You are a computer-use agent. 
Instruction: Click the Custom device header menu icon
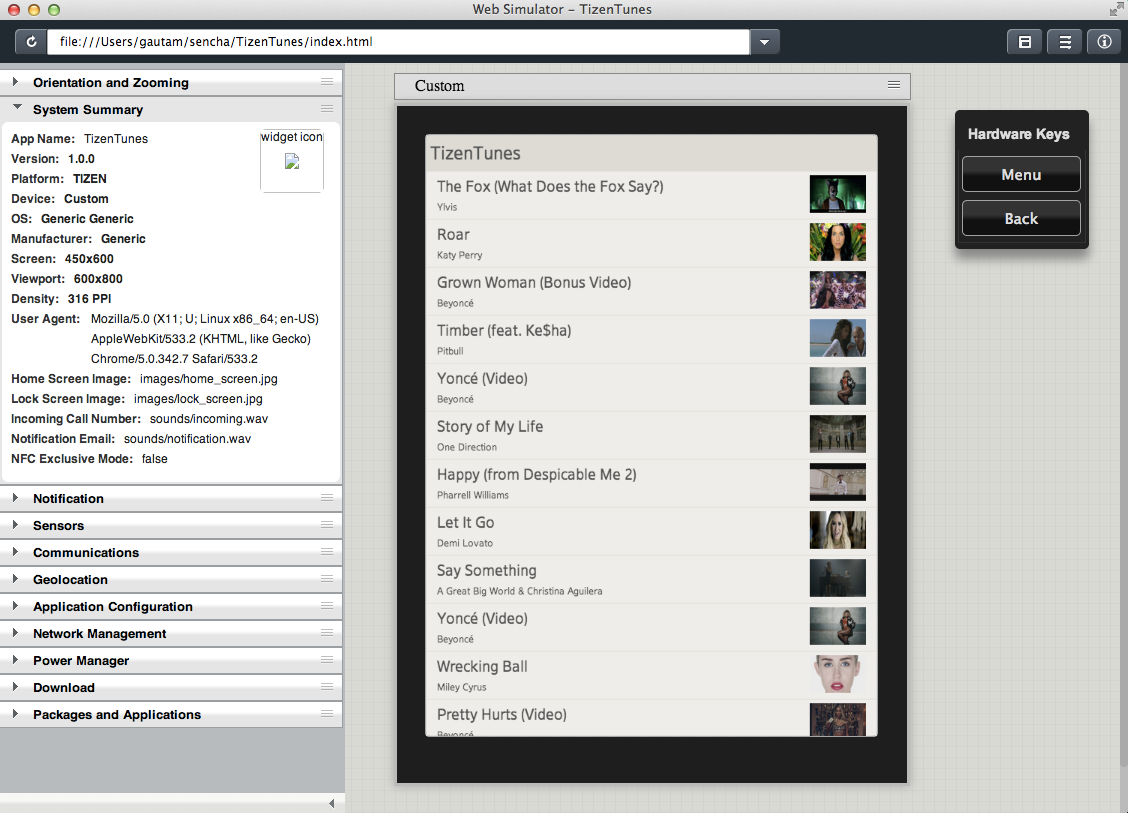click(893, 84)
